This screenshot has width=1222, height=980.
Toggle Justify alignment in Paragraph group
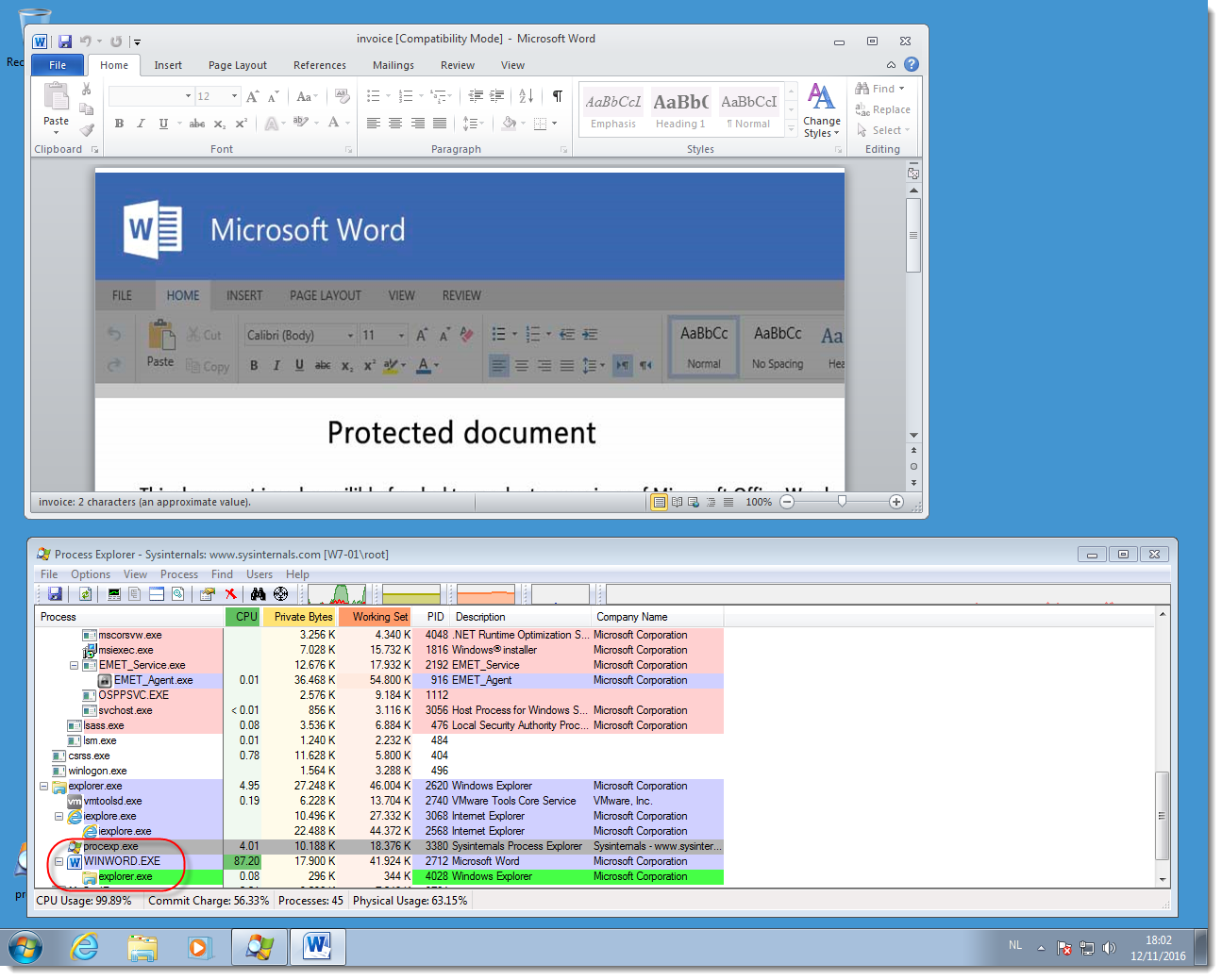pos(440,124)
